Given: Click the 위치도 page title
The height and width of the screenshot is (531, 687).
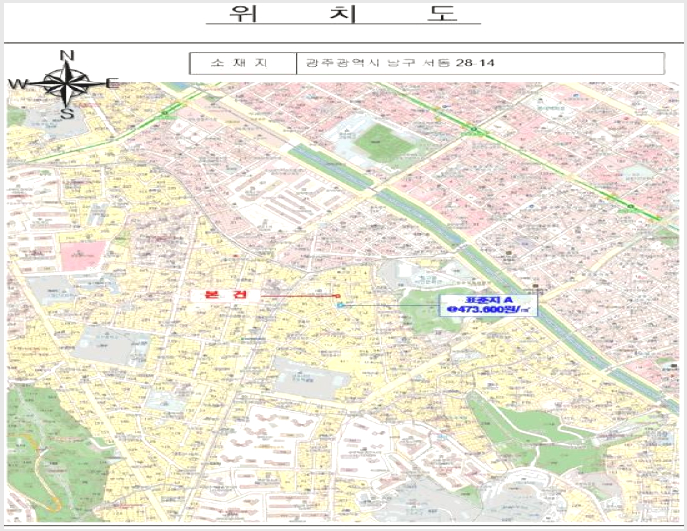Looking at the screenshot, I should point(343,13).
